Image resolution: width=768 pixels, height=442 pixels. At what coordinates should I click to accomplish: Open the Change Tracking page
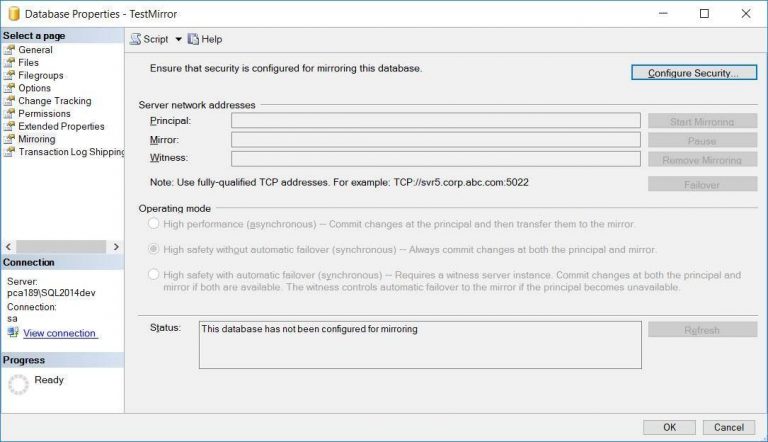(x=54, y=101)
